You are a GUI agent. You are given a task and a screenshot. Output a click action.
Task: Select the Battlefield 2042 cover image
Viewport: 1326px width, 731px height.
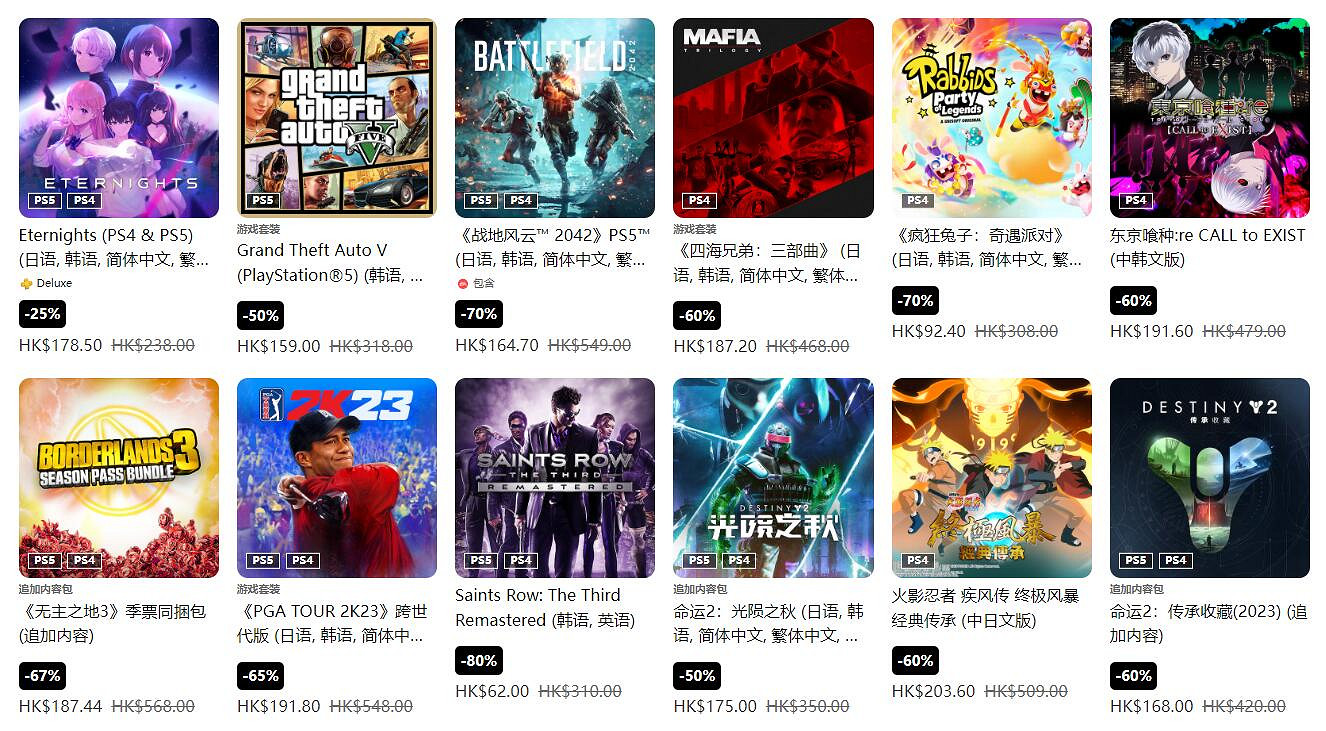(x=555, y=118)
